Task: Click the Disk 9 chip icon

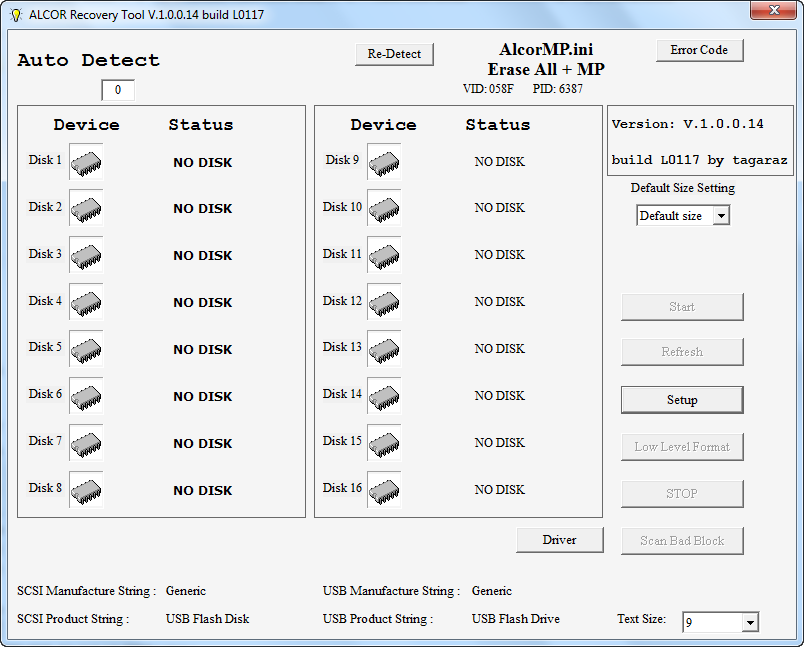Action: tap(384, 162)
